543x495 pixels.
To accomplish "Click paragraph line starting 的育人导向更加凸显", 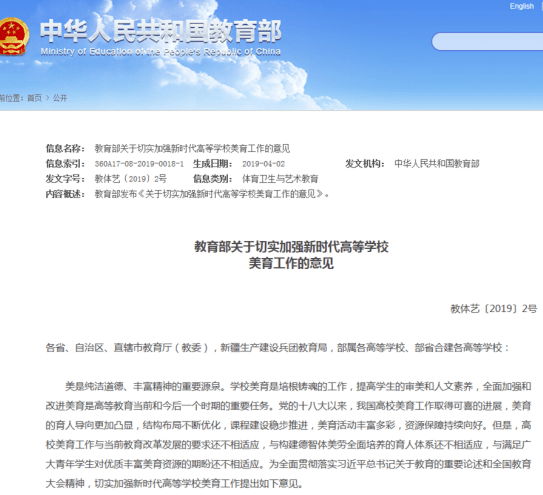I will [288, 425].
